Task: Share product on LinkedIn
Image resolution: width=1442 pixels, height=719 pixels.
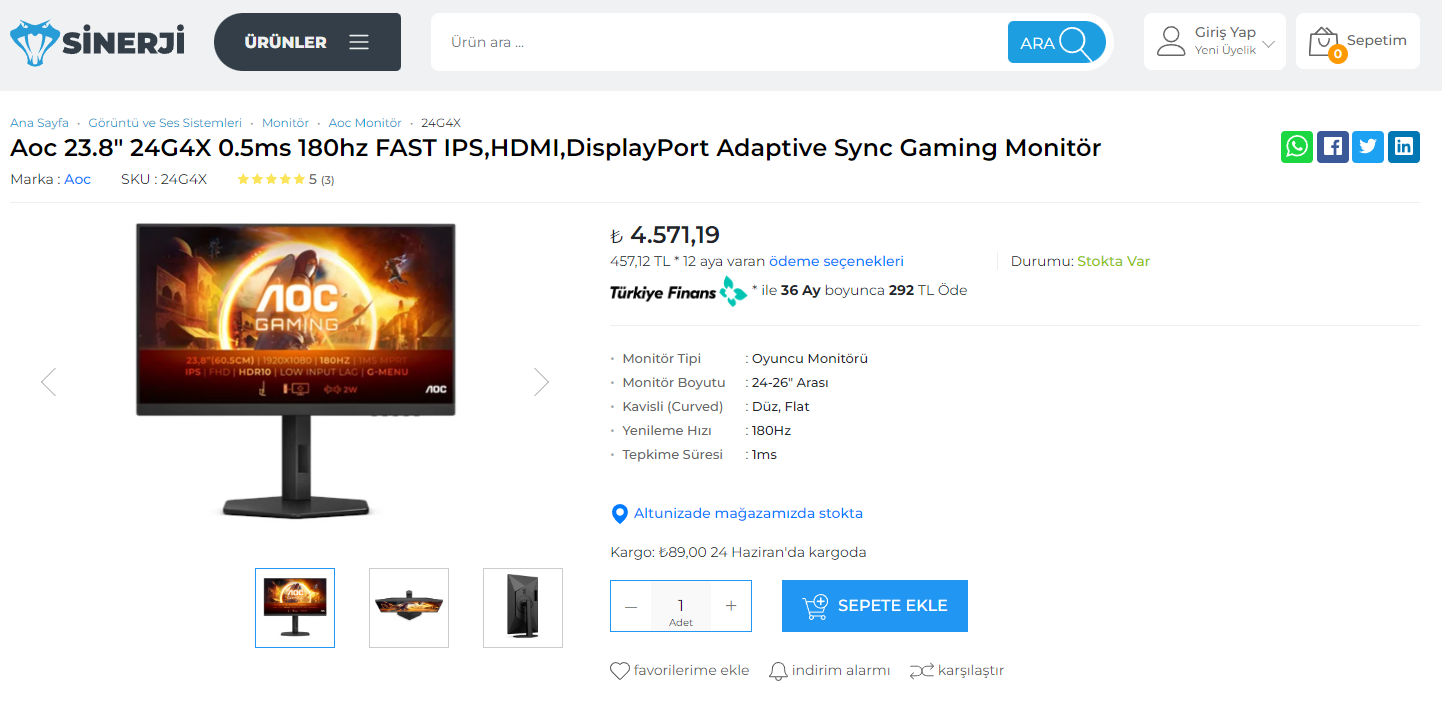Action: tap(1404, 147)
